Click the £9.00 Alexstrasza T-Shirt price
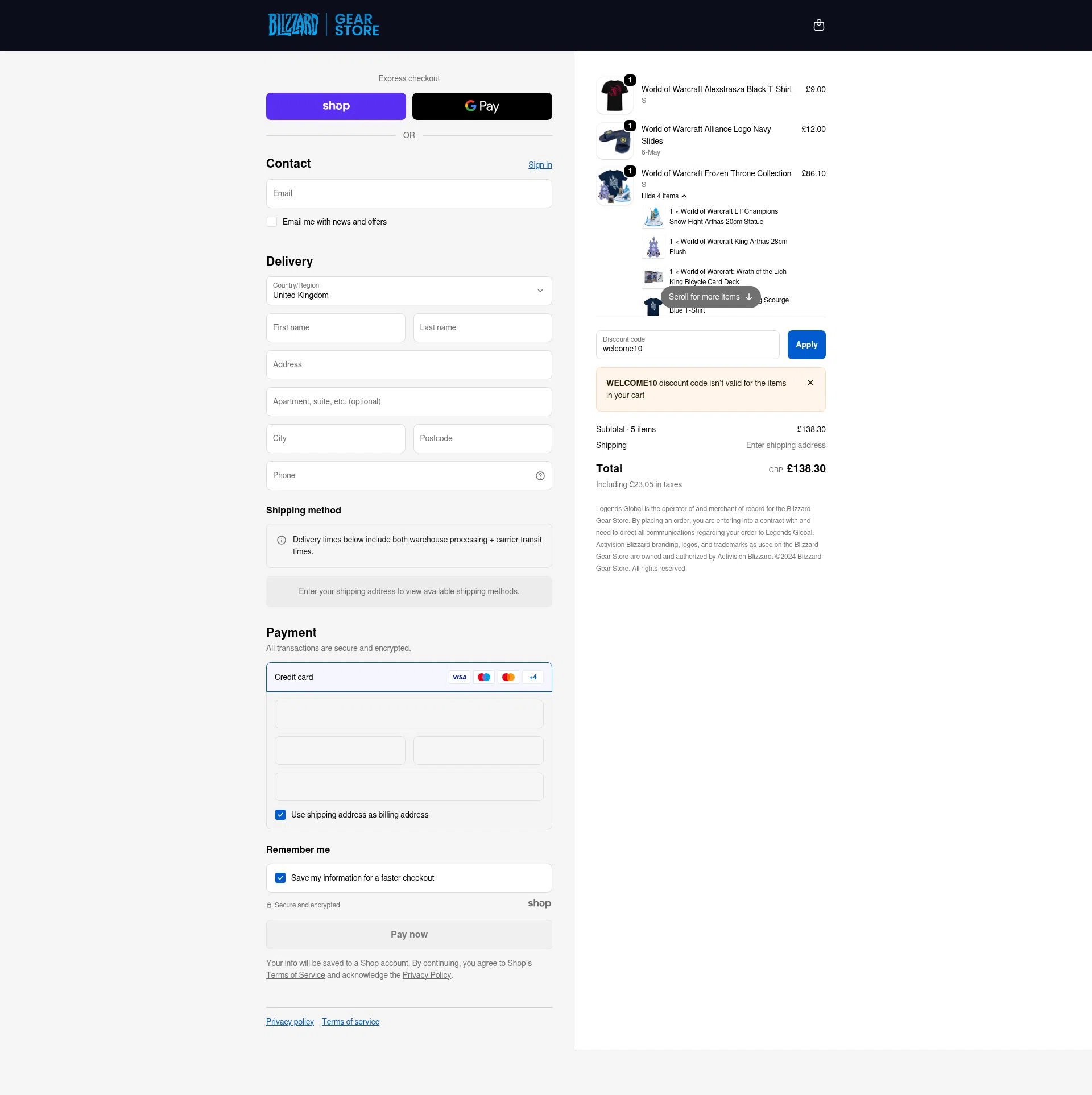 tap(816, 89)
